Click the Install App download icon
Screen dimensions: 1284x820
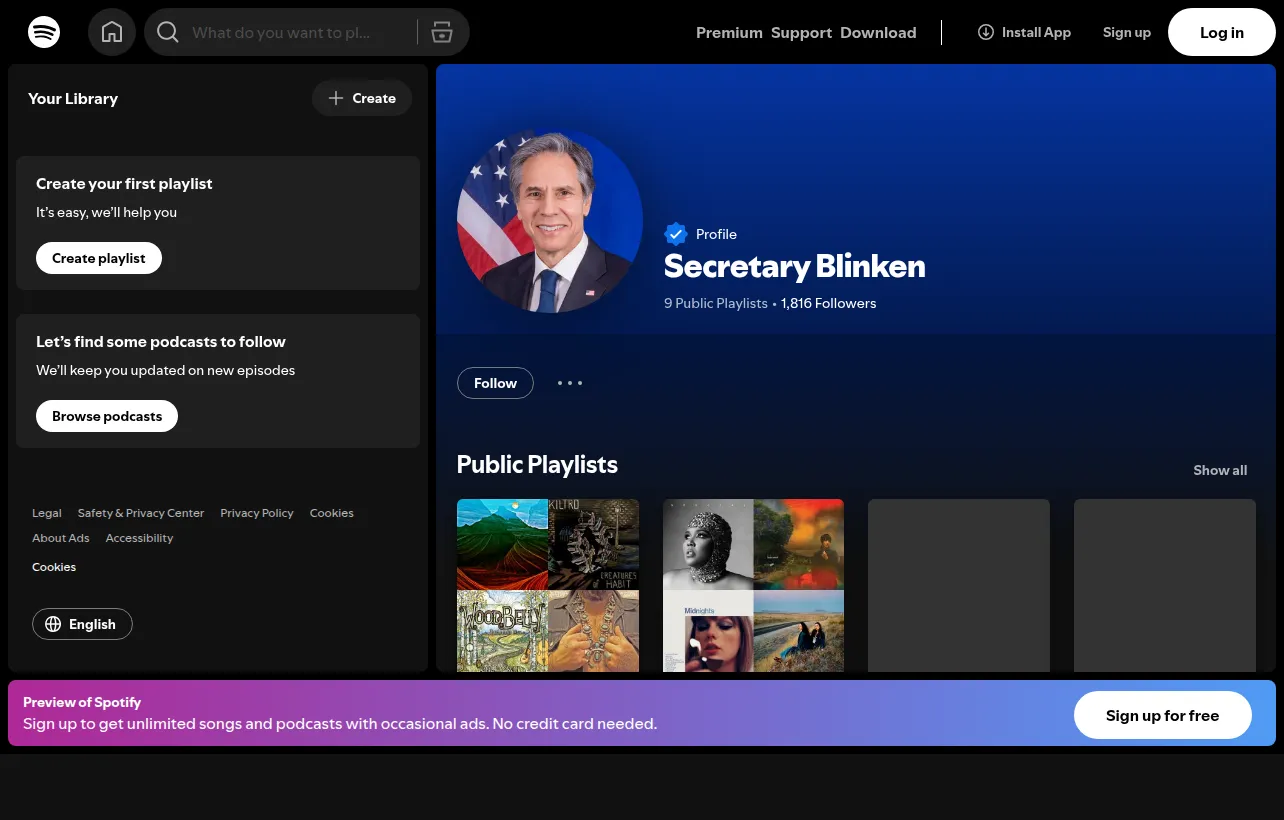tap(986, 32)
